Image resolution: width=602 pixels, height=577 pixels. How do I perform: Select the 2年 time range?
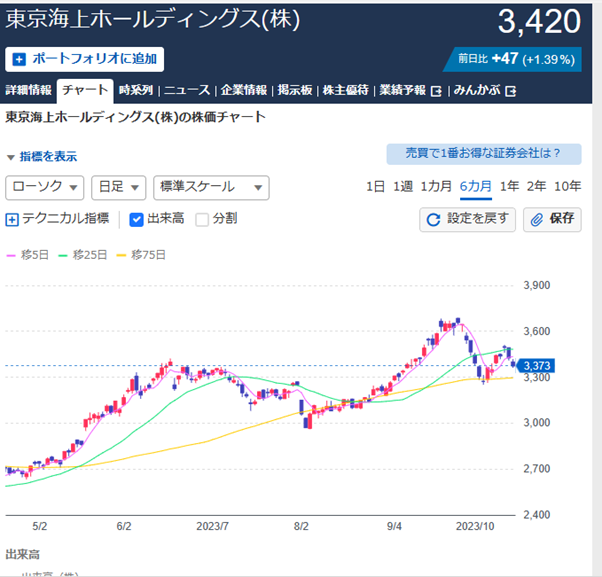click(536, 187)
